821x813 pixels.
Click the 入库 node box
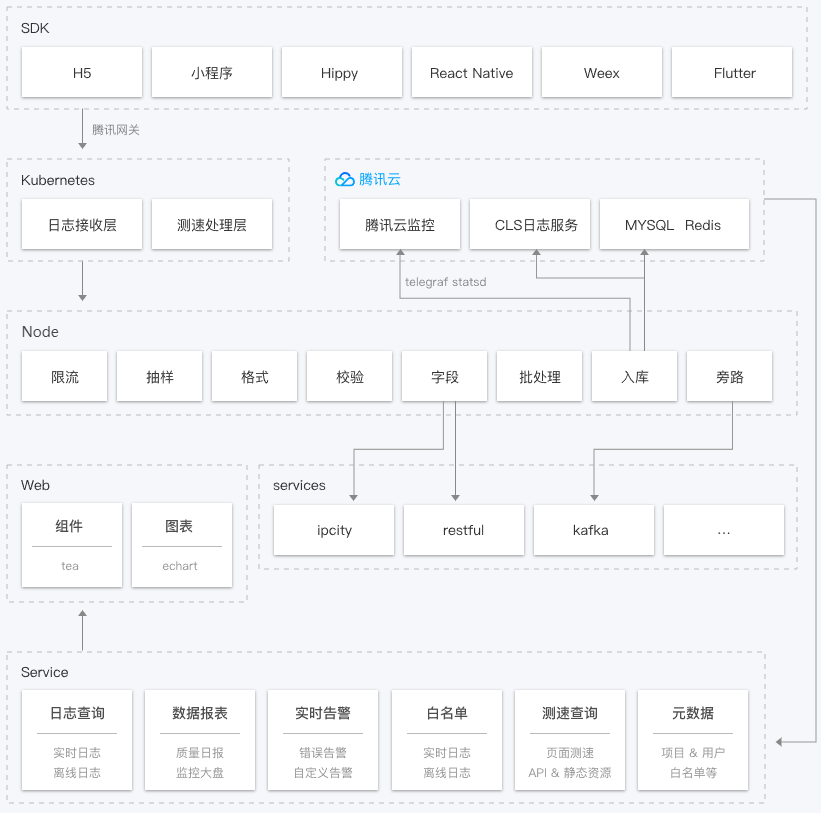[635, 376]
